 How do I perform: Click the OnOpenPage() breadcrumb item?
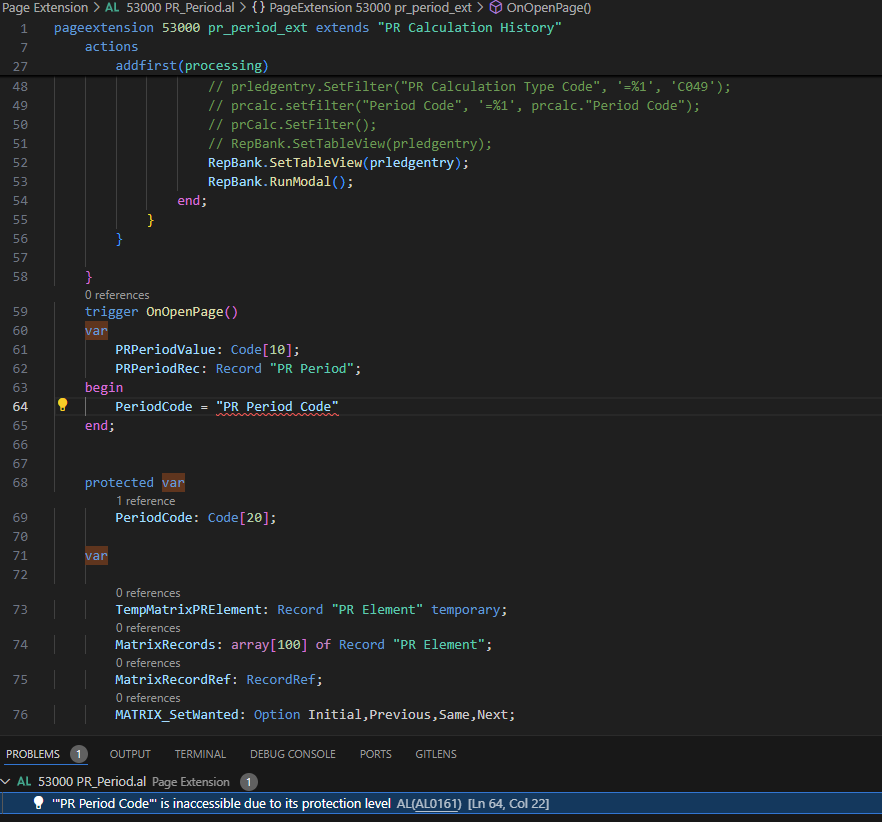[x=548, y=7]
